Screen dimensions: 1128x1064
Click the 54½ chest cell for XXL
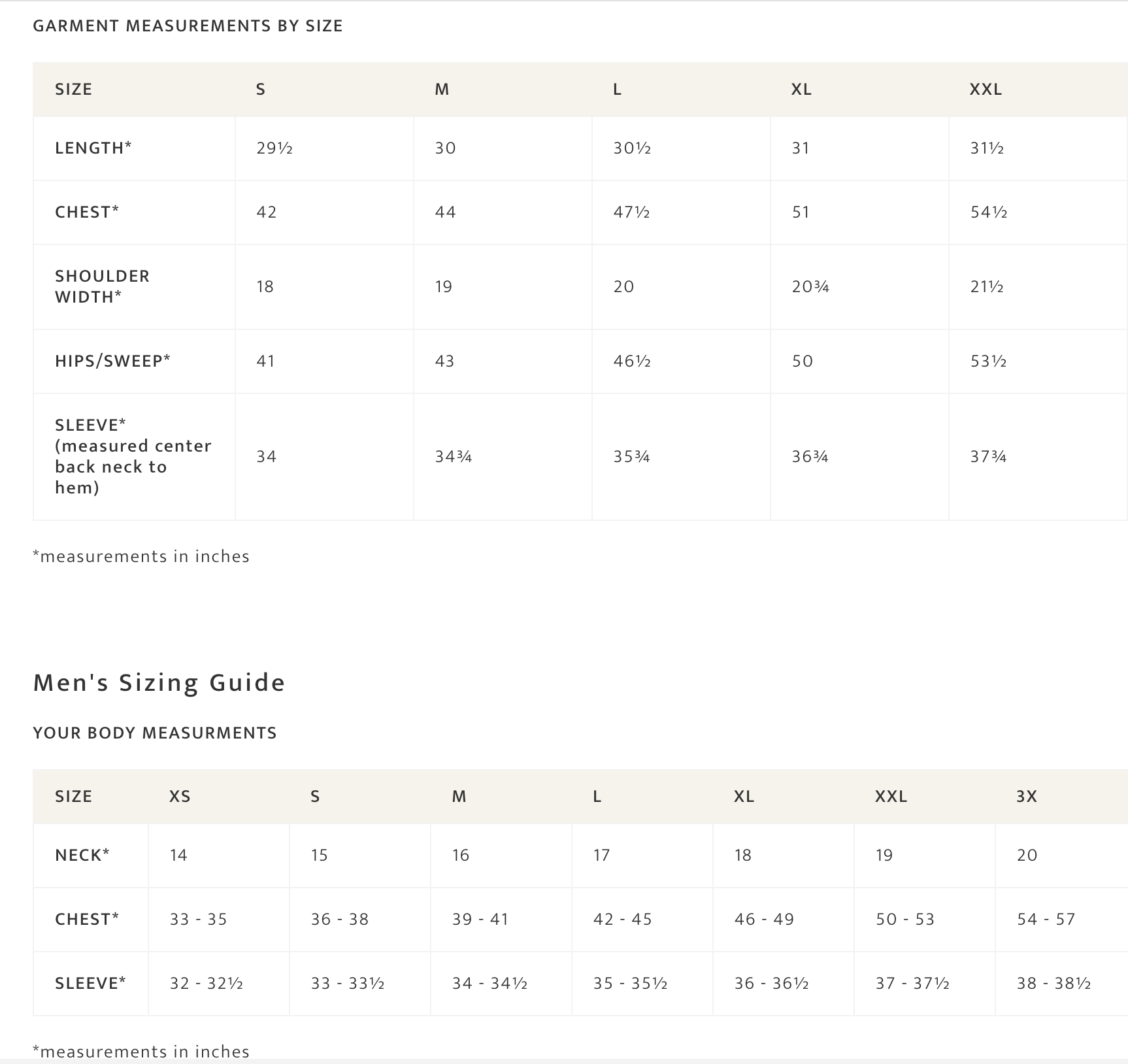point(988,212)
